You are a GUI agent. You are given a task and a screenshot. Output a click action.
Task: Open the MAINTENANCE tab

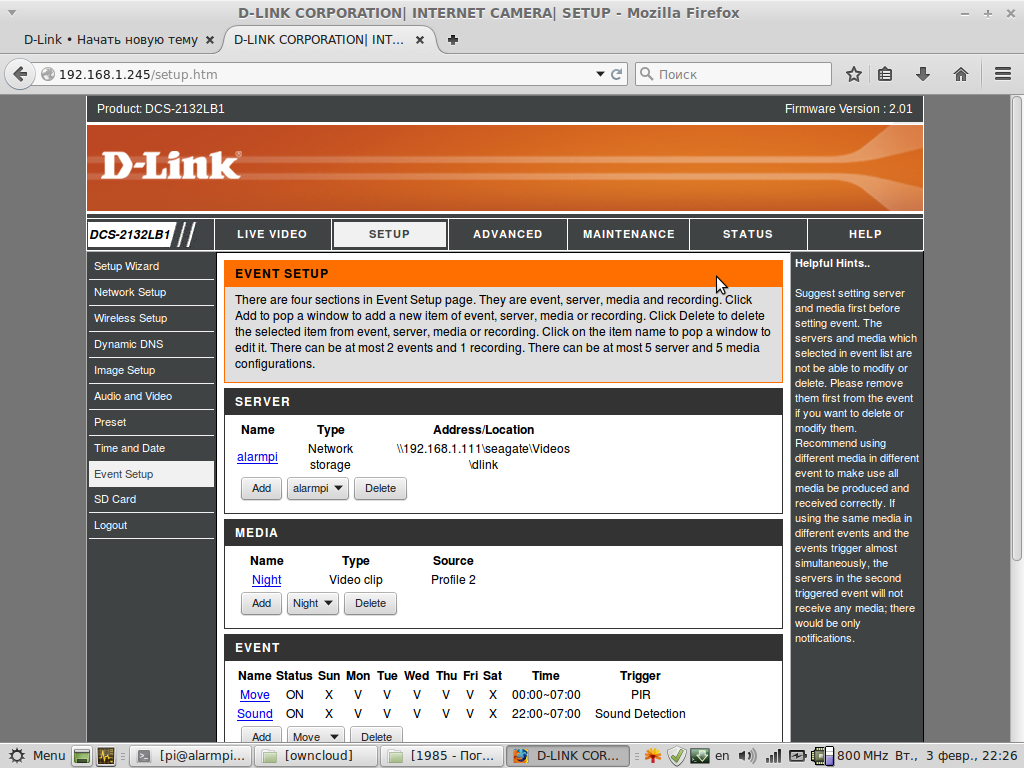point(629,234)
